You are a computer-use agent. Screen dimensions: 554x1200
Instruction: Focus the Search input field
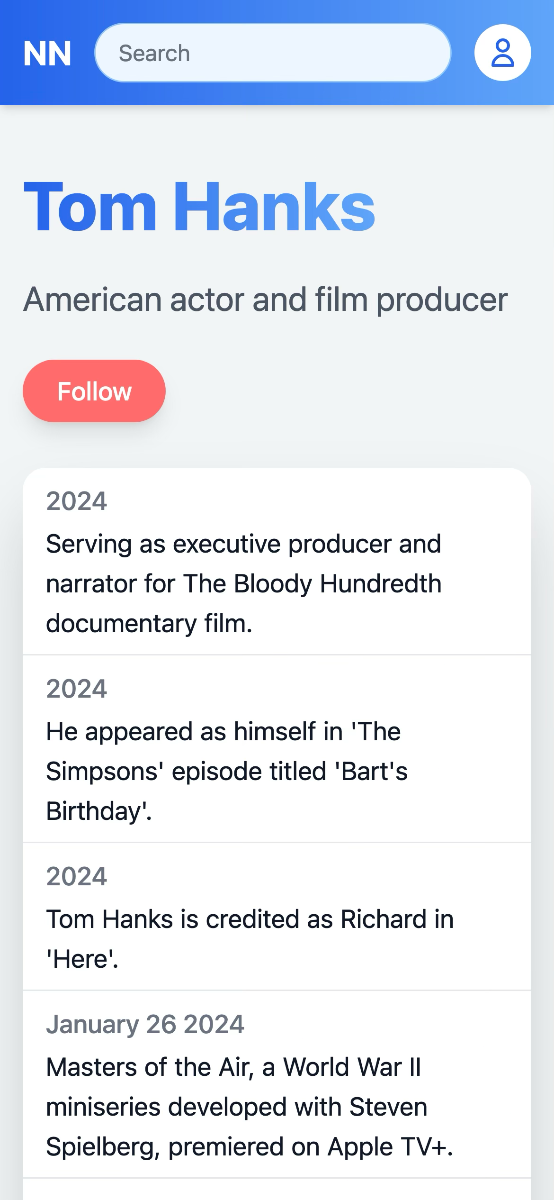[x=273, y=53]
